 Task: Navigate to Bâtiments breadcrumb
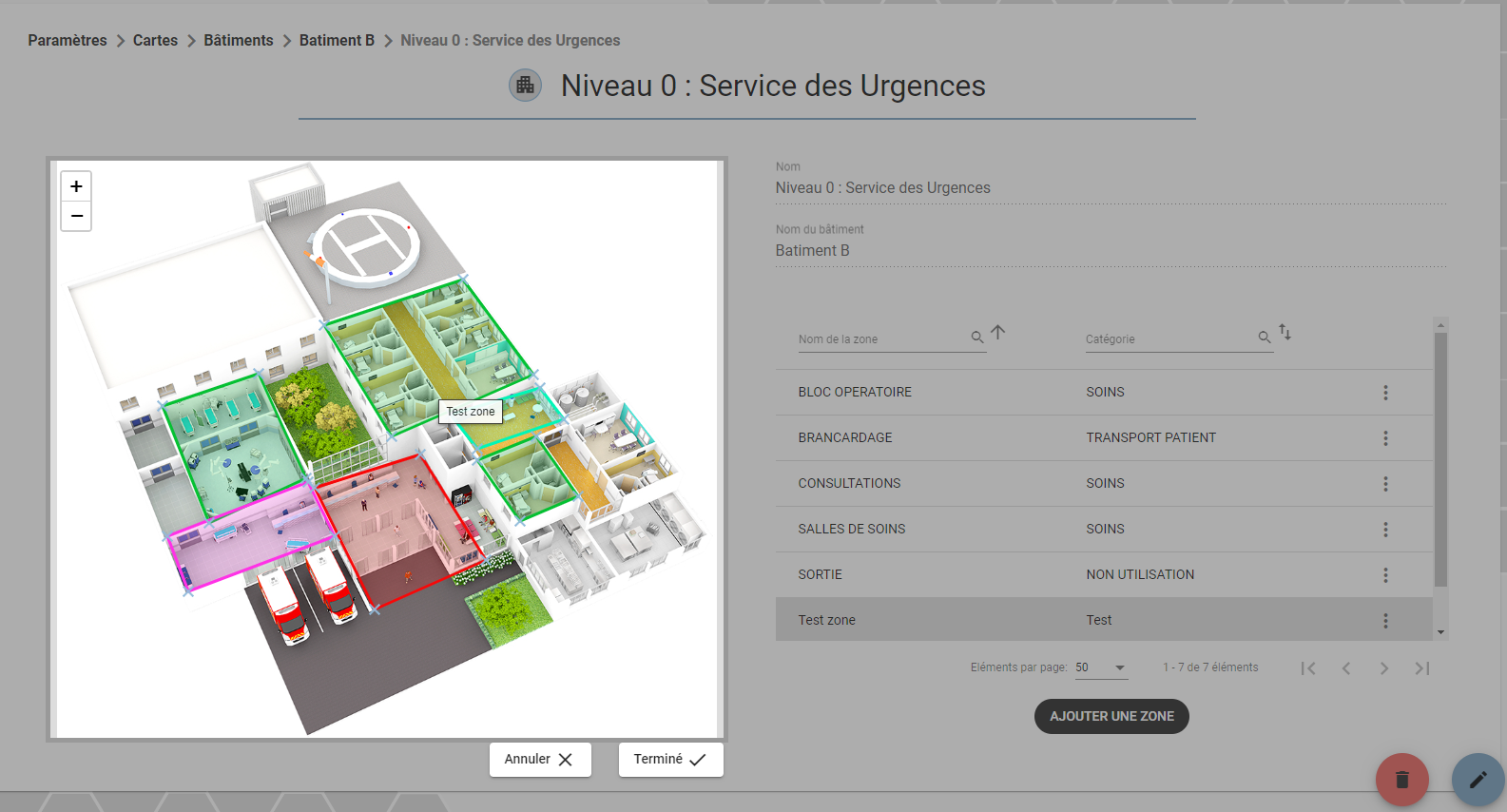[x=239, y=40]
